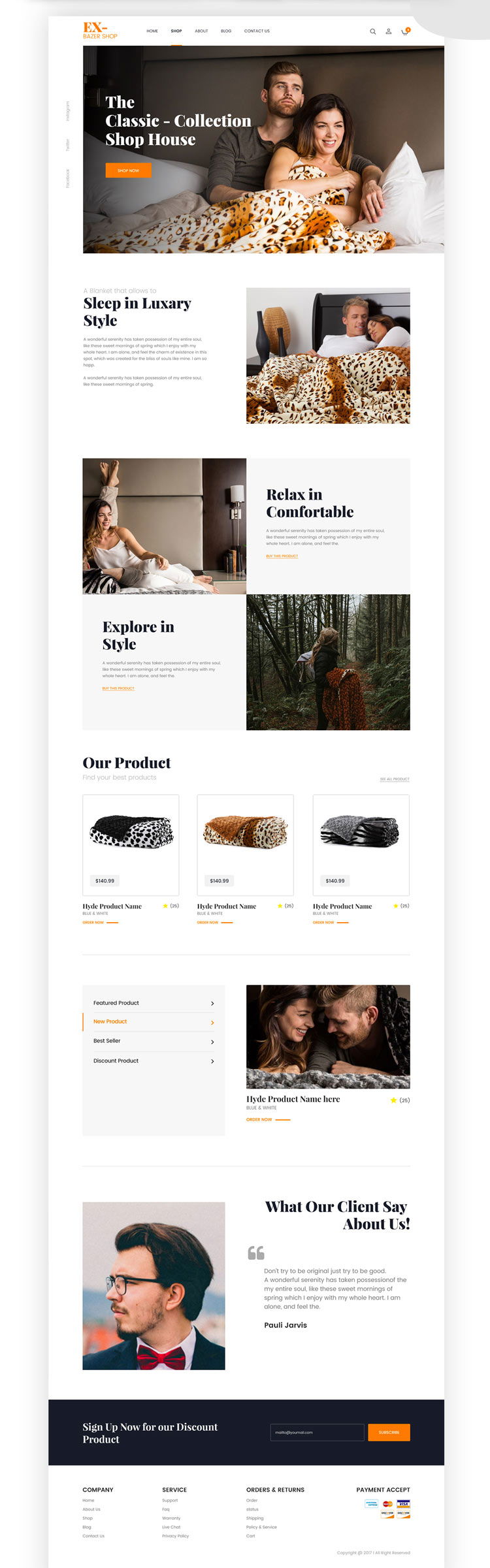Open the user account icon
This screenshot has height=1568, width=490.
pyautogui.click(x=388, y=31)
